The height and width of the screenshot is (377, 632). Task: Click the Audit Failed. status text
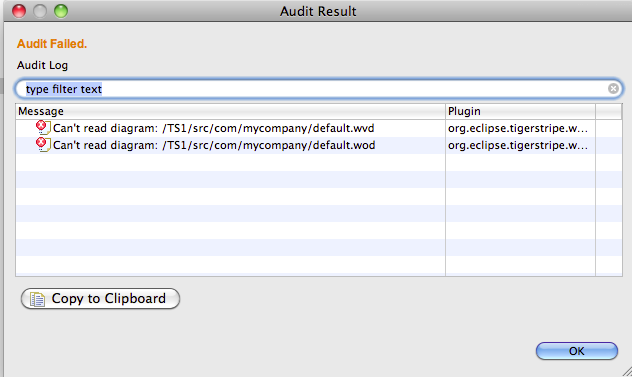[52, 44]
